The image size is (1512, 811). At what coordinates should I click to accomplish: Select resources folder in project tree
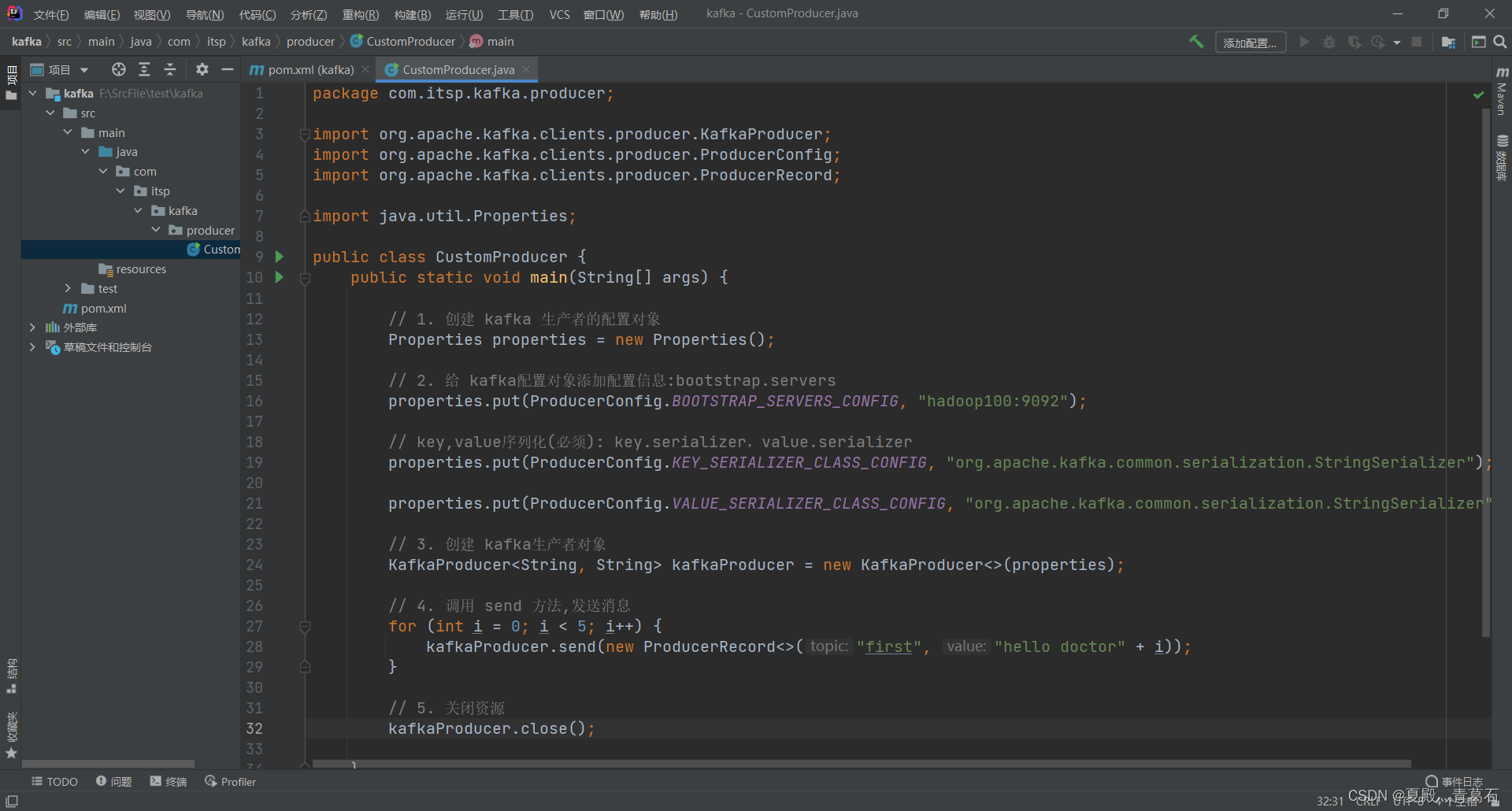133,268
